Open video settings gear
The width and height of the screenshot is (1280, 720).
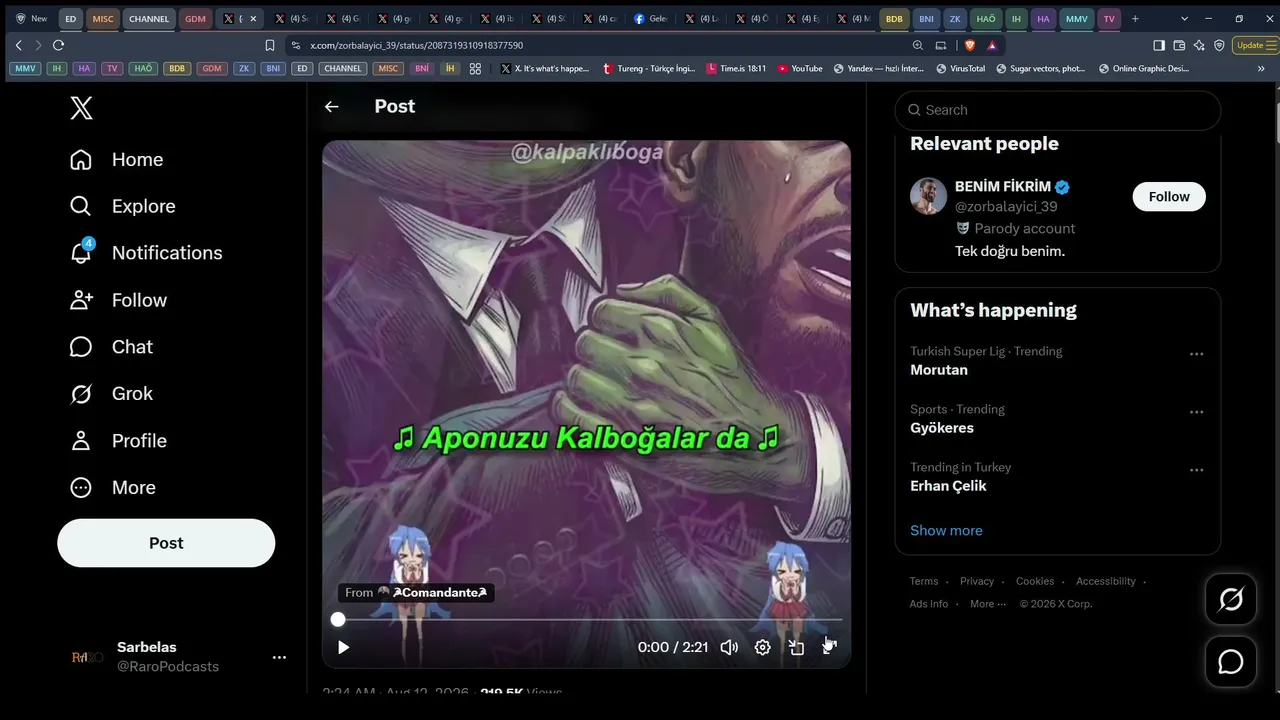pos(762,647)
